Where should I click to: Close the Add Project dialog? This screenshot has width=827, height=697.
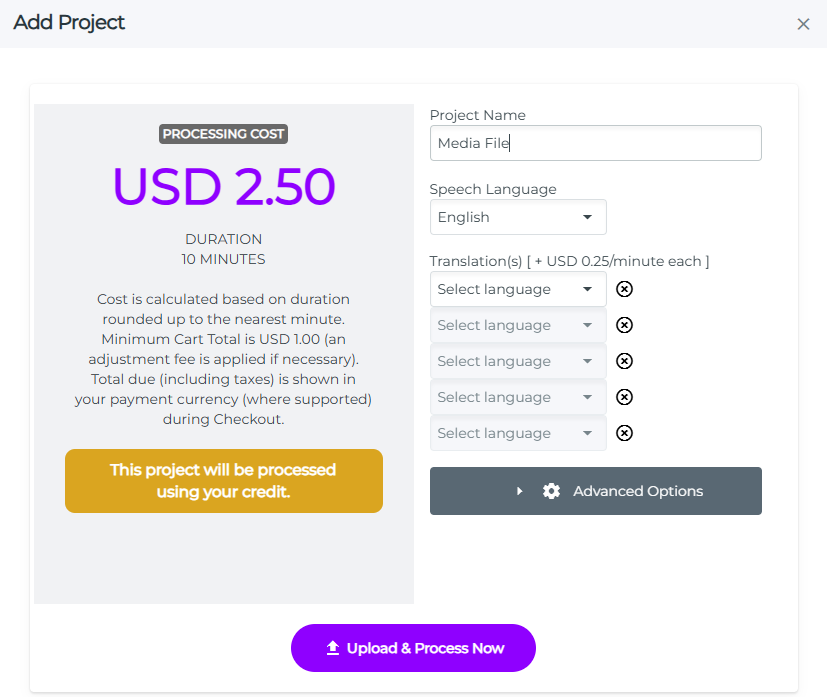[803, 24]
